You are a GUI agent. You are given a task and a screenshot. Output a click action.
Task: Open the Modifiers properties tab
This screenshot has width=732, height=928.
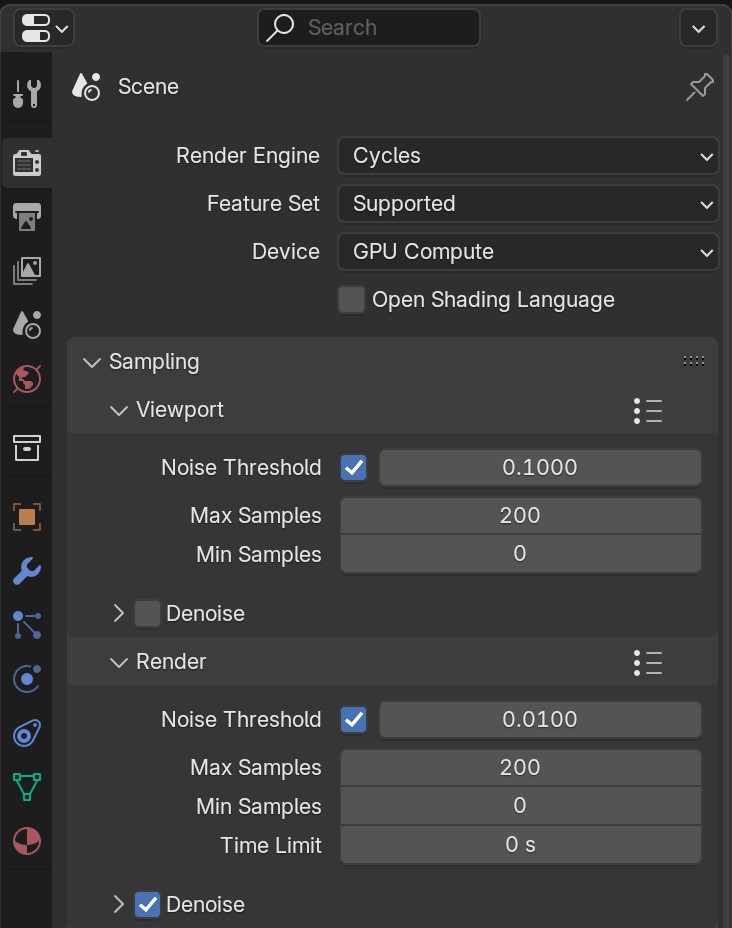(27, 571)
